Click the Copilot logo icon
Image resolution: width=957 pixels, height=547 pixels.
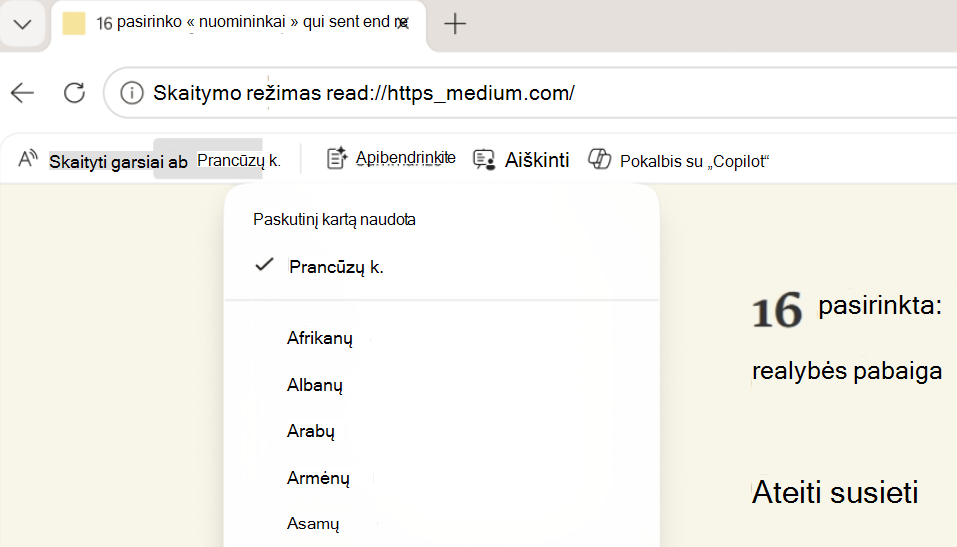pos(599,159)
